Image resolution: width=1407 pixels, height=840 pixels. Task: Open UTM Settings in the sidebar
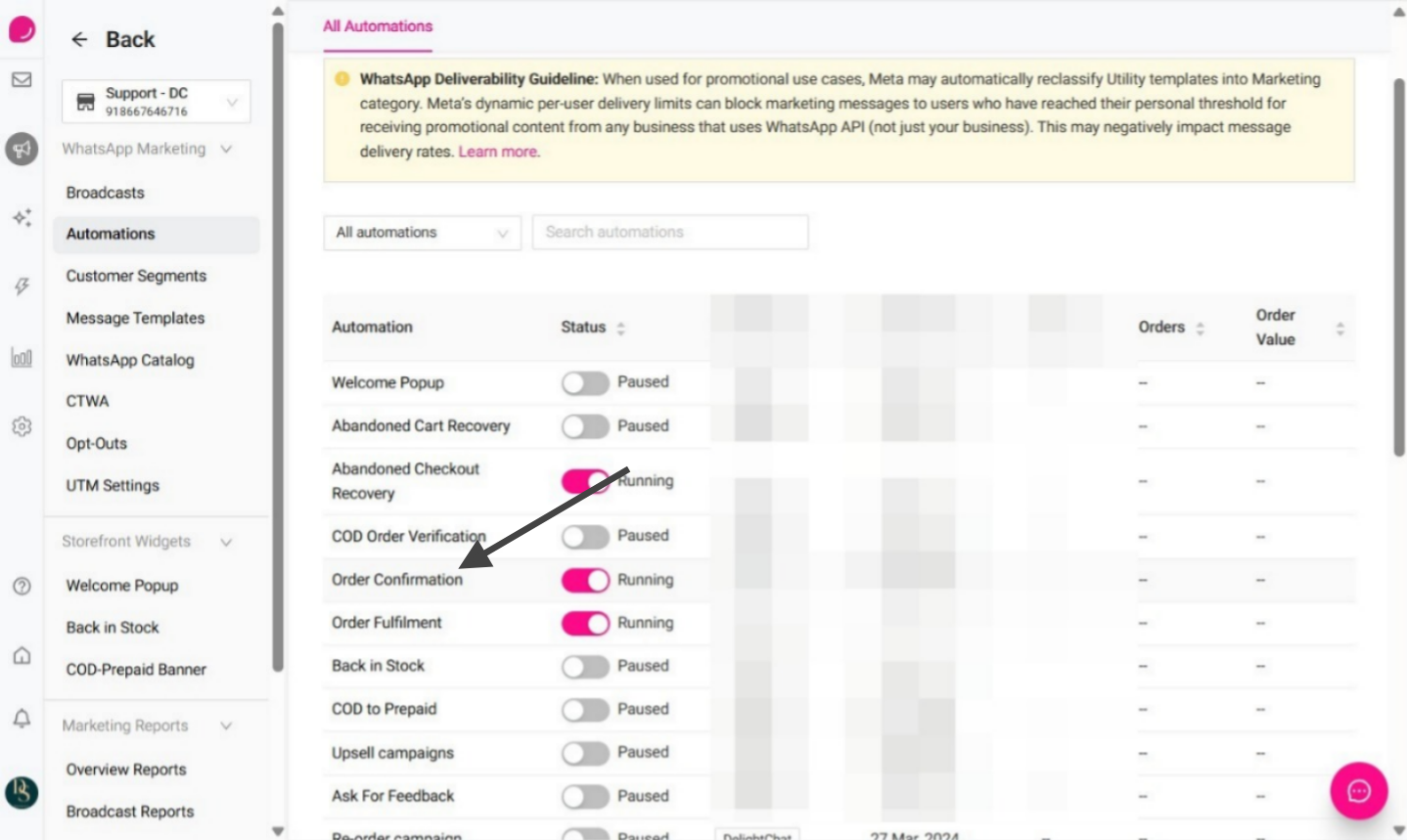pos(113,485)
